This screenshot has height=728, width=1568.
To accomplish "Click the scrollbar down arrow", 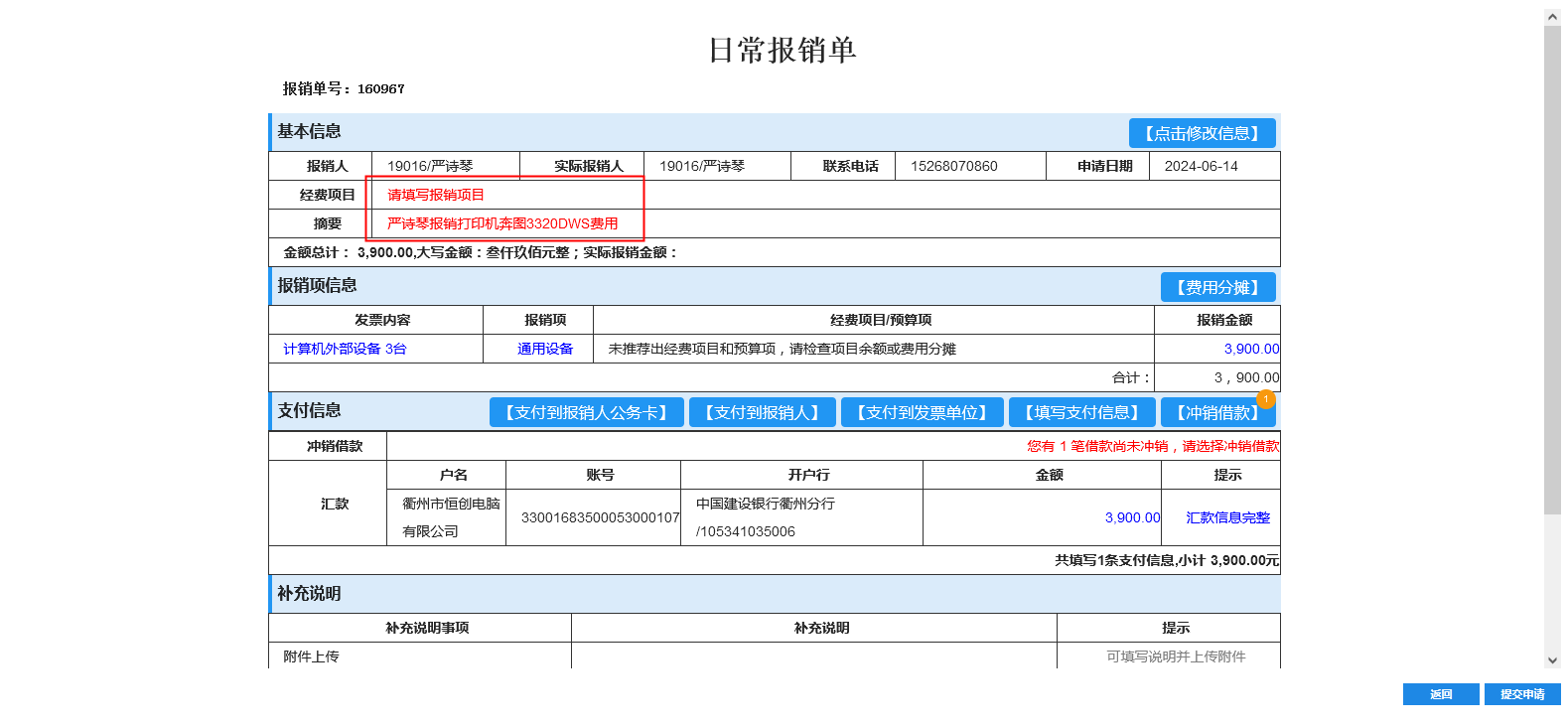I will coord(1552,659).
